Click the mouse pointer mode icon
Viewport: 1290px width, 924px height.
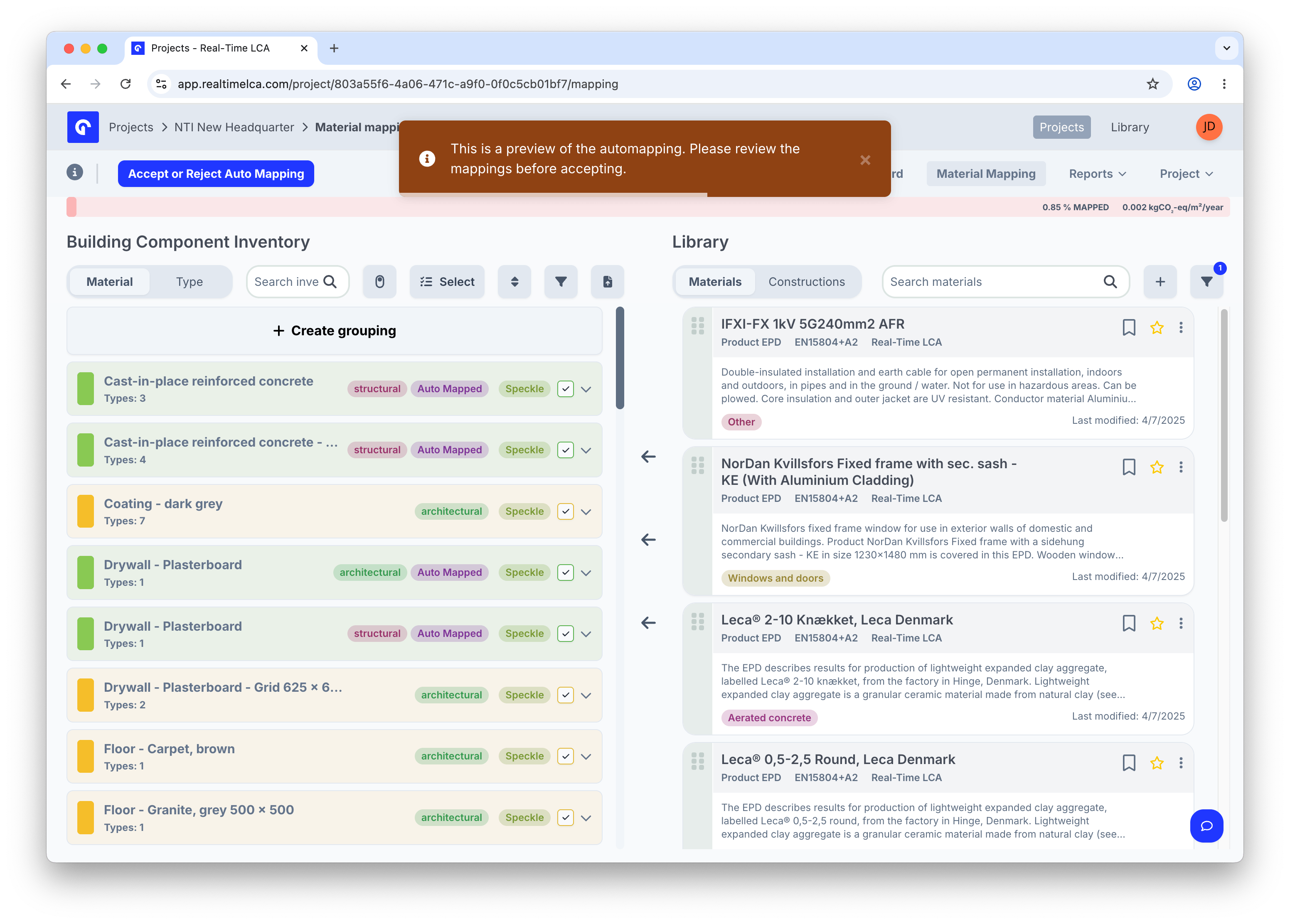380,281
